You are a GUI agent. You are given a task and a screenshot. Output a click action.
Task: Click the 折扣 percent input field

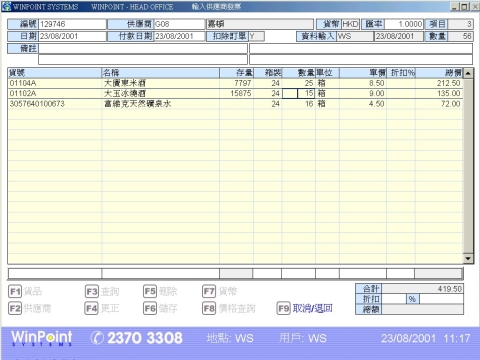tap(394, 299)
